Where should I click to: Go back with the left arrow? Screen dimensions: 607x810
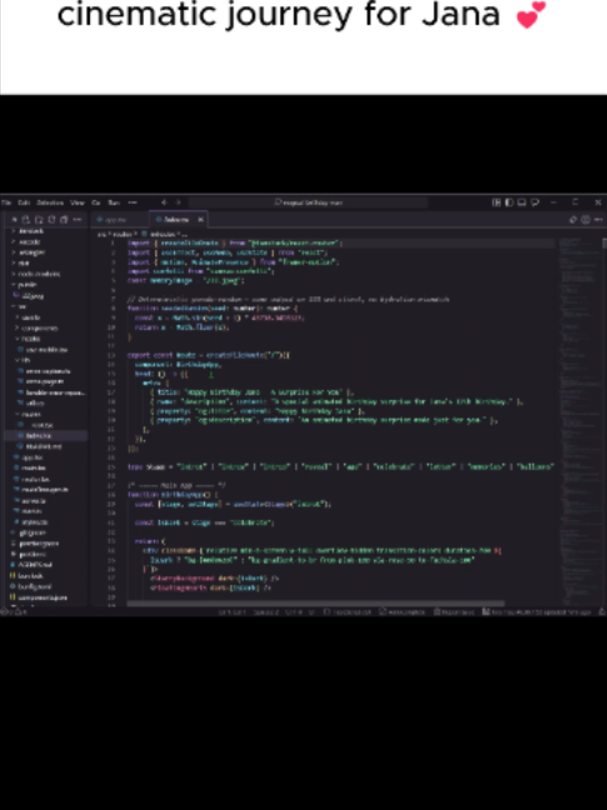coord(165,202)
